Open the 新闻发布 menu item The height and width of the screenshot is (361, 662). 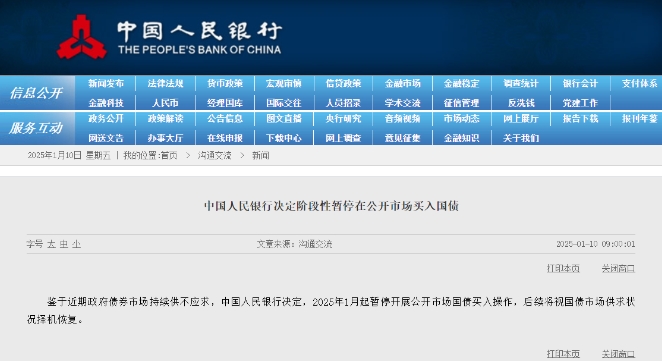click(x=106, y=84)
